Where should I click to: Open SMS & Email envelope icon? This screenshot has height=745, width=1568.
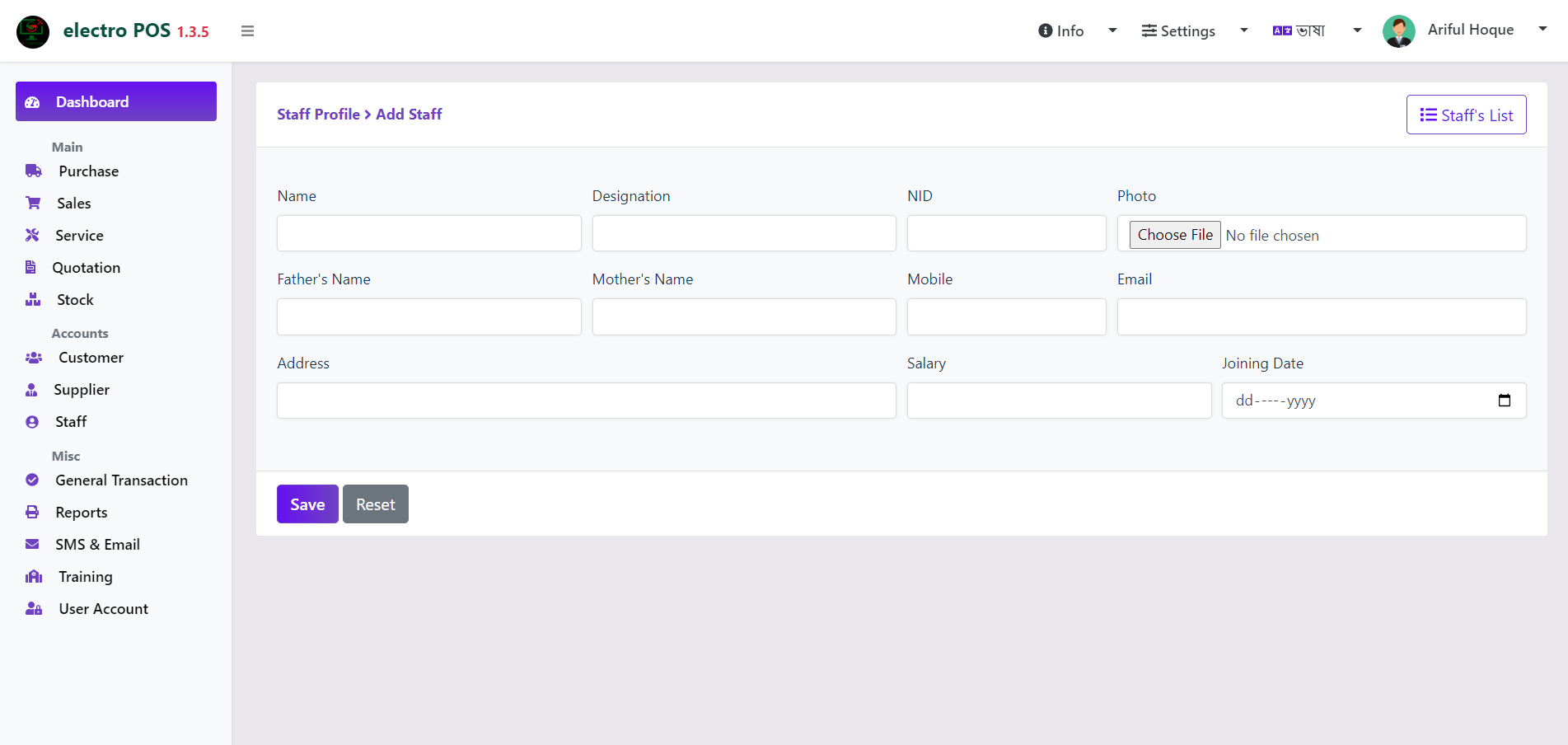[x=32, y=544]
